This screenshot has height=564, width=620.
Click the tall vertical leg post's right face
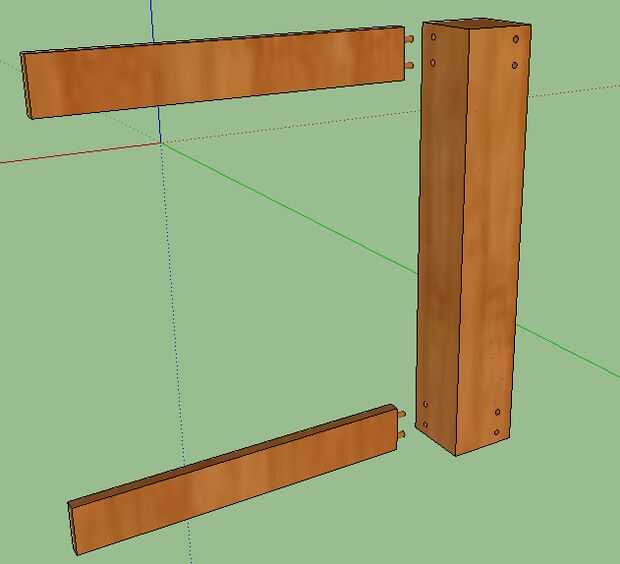tap(492, 237)
